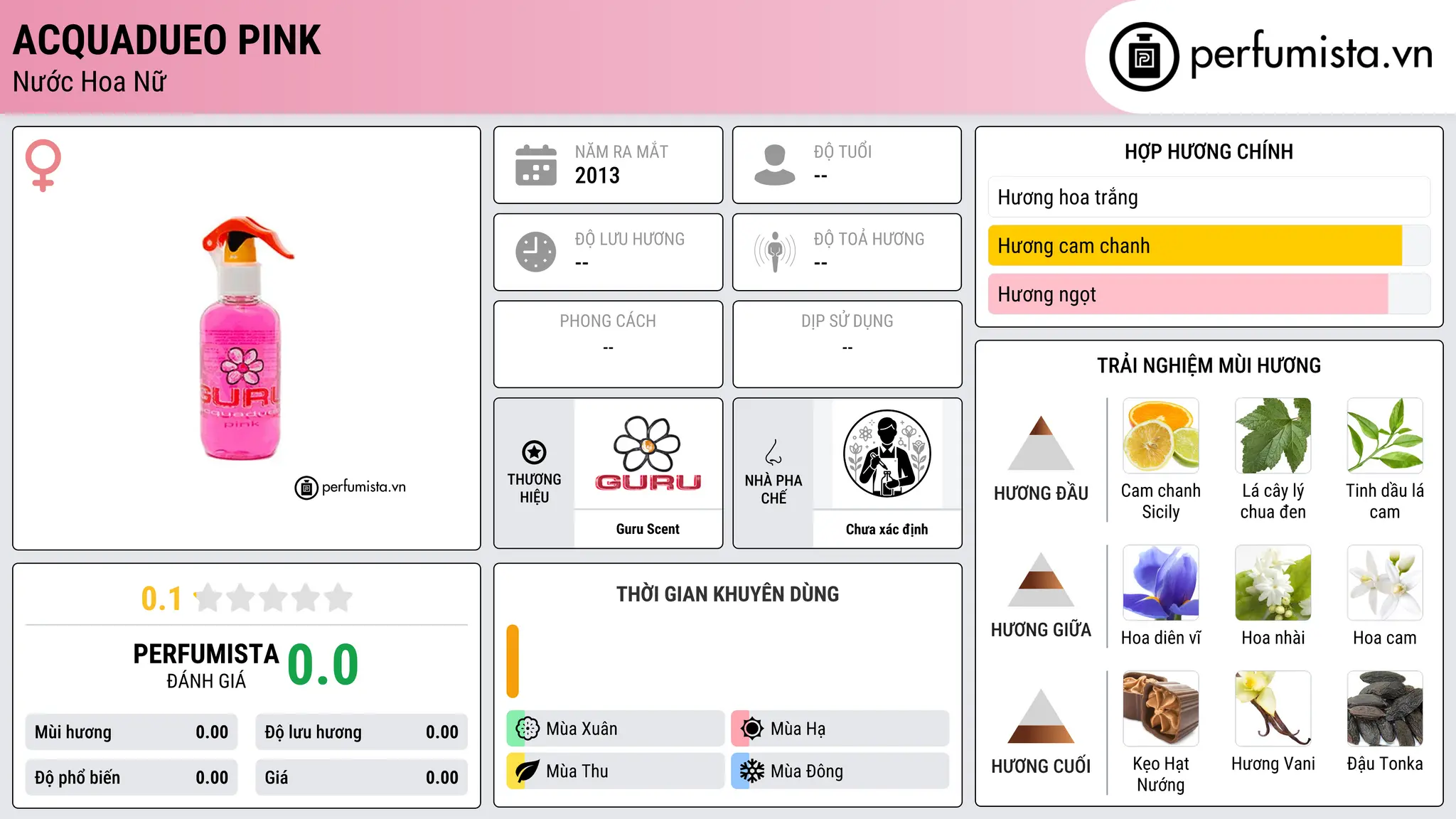Select the Mùa Hạ season label
Screen dimensions: 1456x819
798,729
